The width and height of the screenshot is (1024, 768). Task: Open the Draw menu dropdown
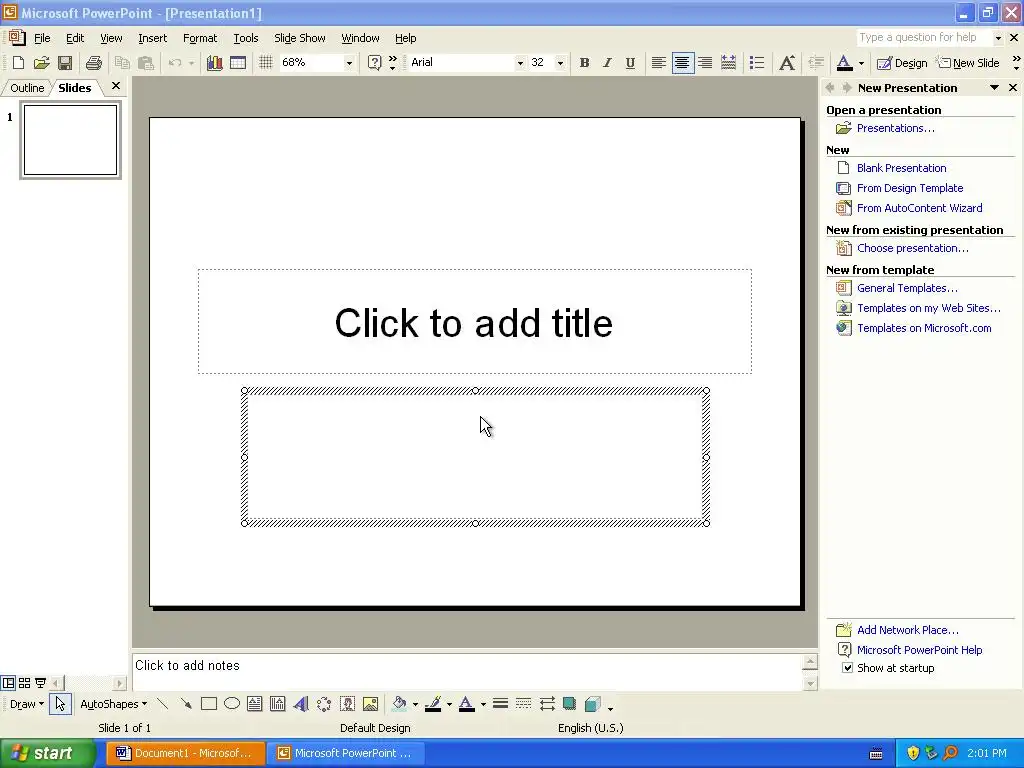[x=26, y=704]
